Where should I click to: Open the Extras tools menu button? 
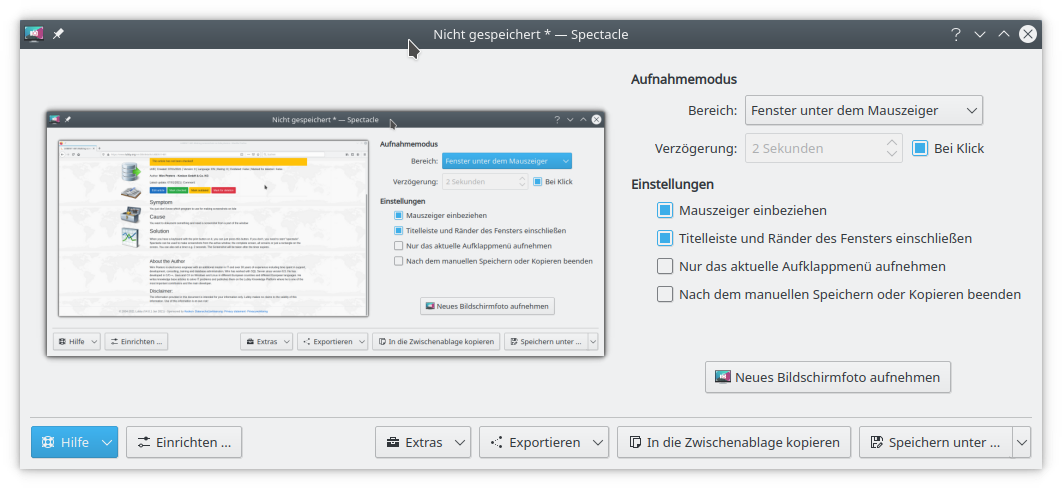coord(423,442)
